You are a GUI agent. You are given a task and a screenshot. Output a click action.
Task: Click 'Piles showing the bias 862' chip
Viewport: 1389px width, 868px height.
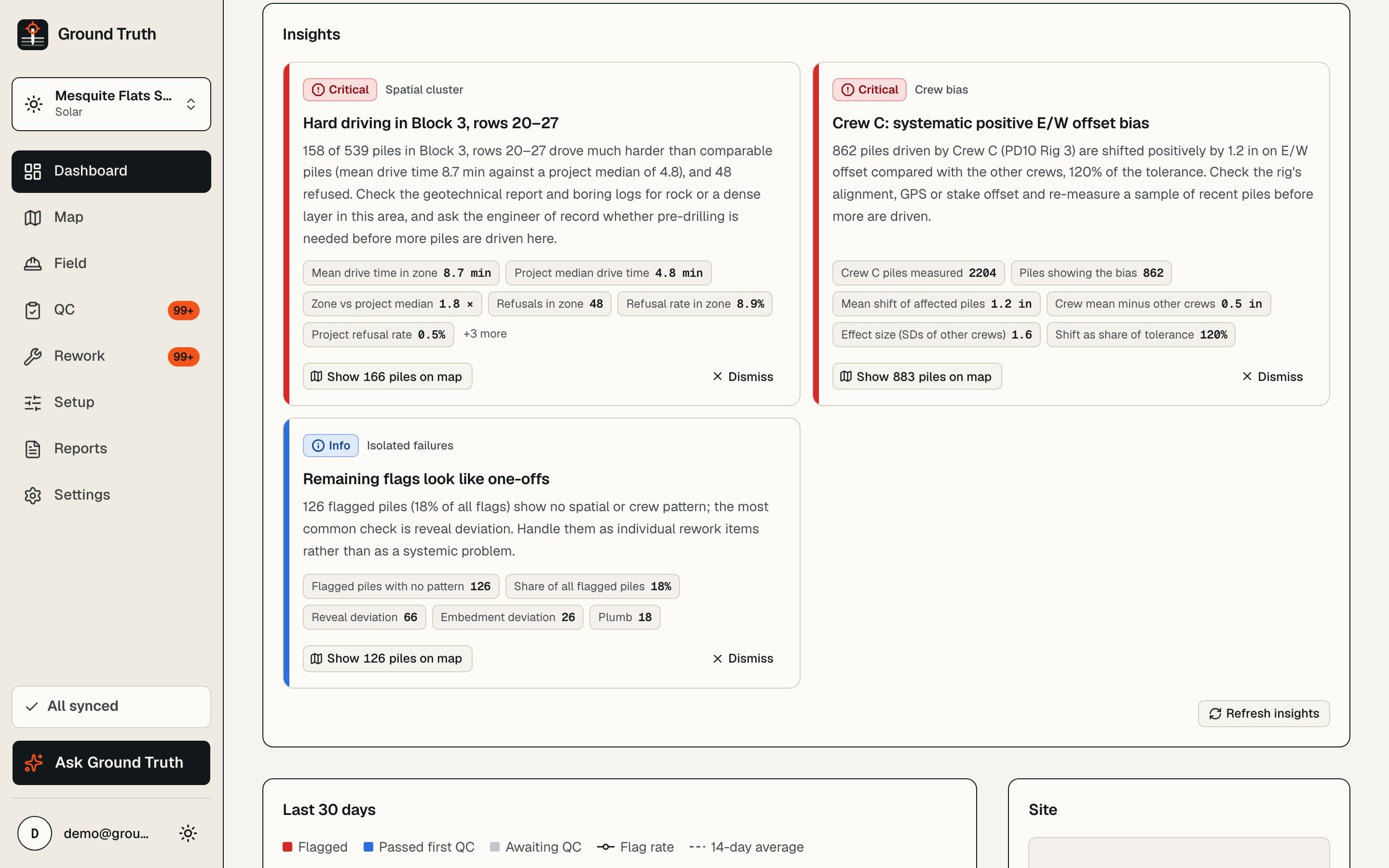click(x=1091, y=272)
